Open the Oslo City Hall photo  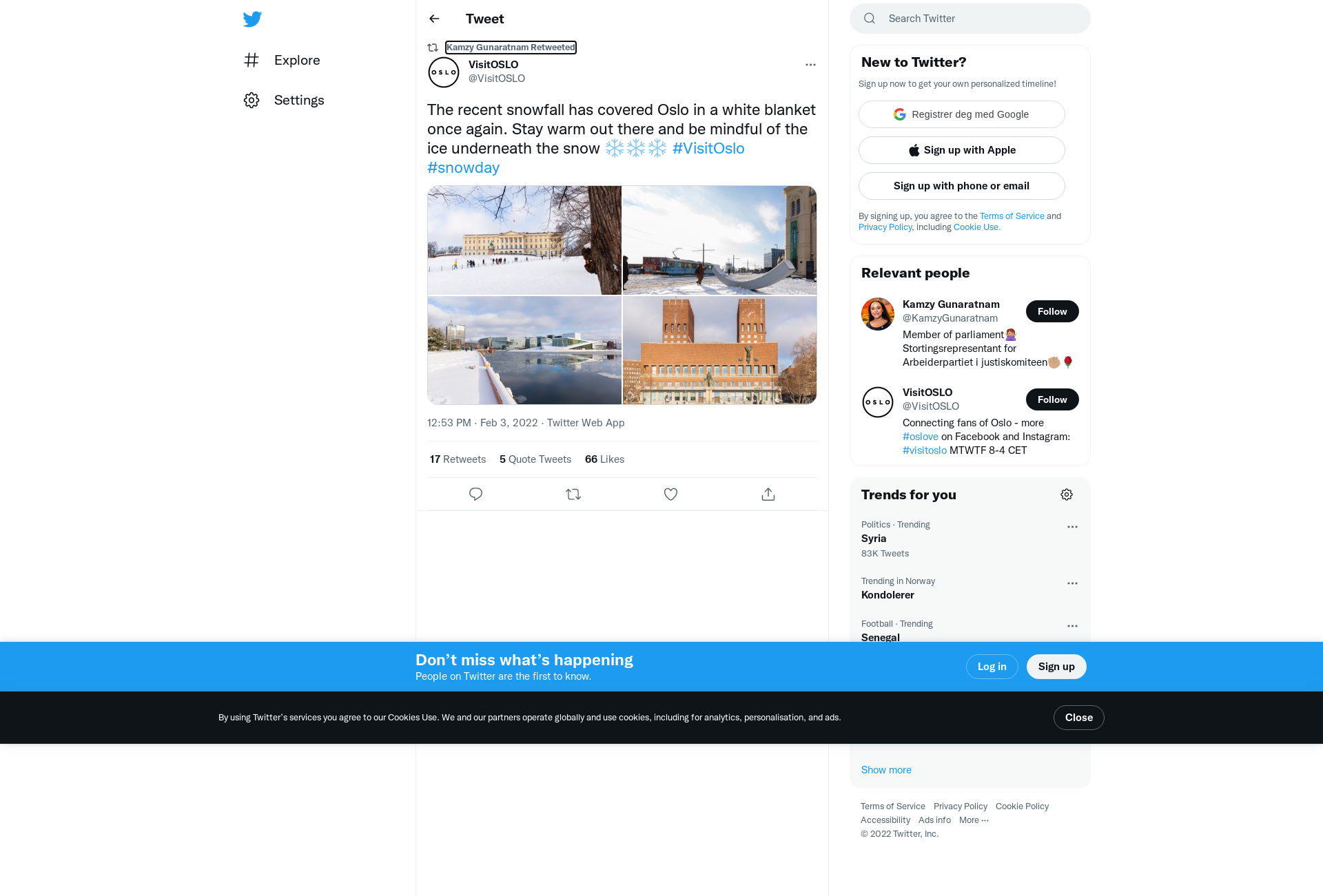(x=720, y=351)
